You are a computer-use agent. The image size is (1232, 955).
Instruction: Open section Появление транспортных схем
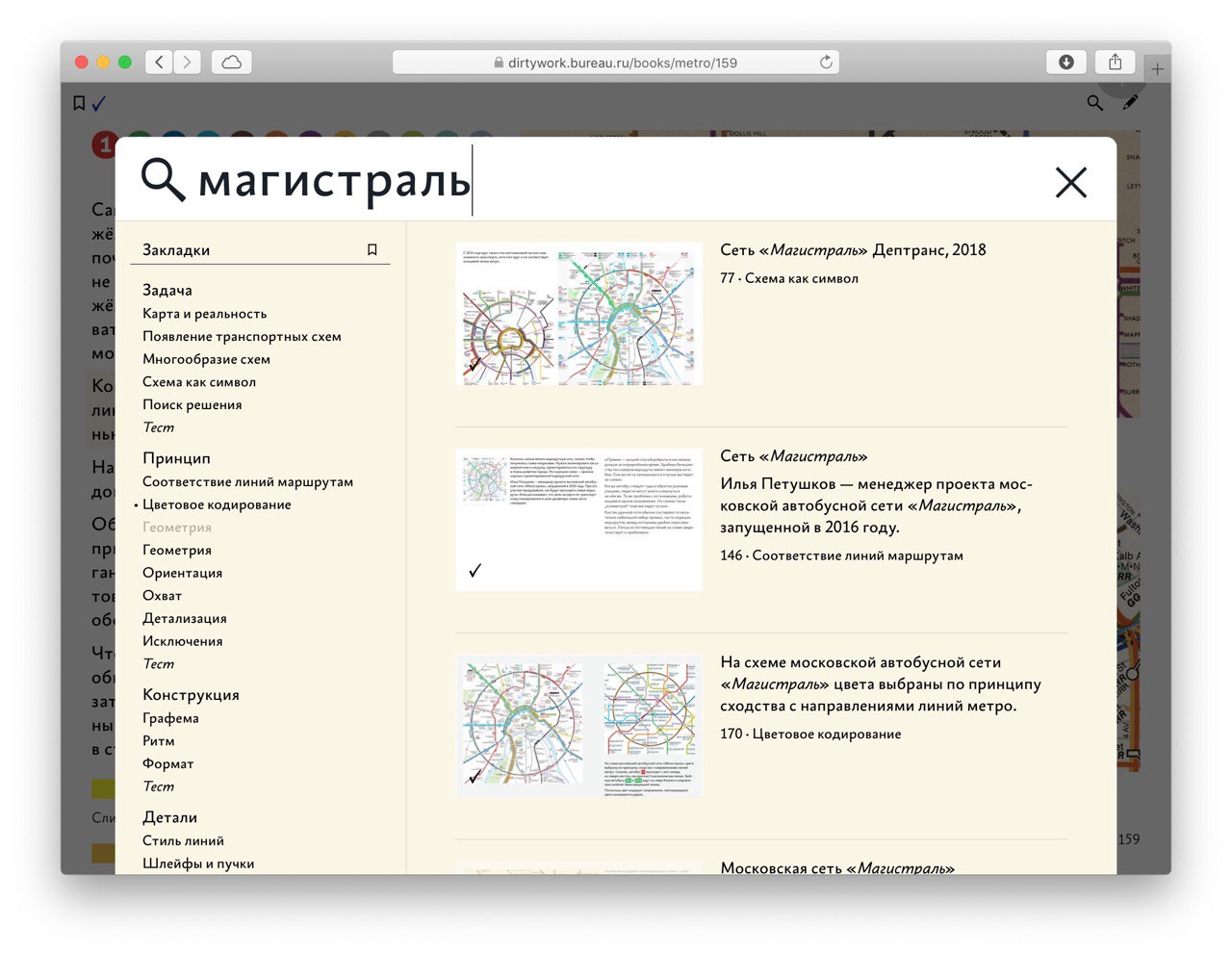tap(242, 336)
